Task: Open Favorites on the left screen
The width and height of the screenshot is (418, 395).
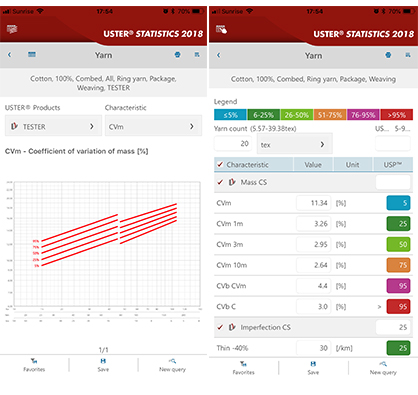Action: (x=34, y=365)
